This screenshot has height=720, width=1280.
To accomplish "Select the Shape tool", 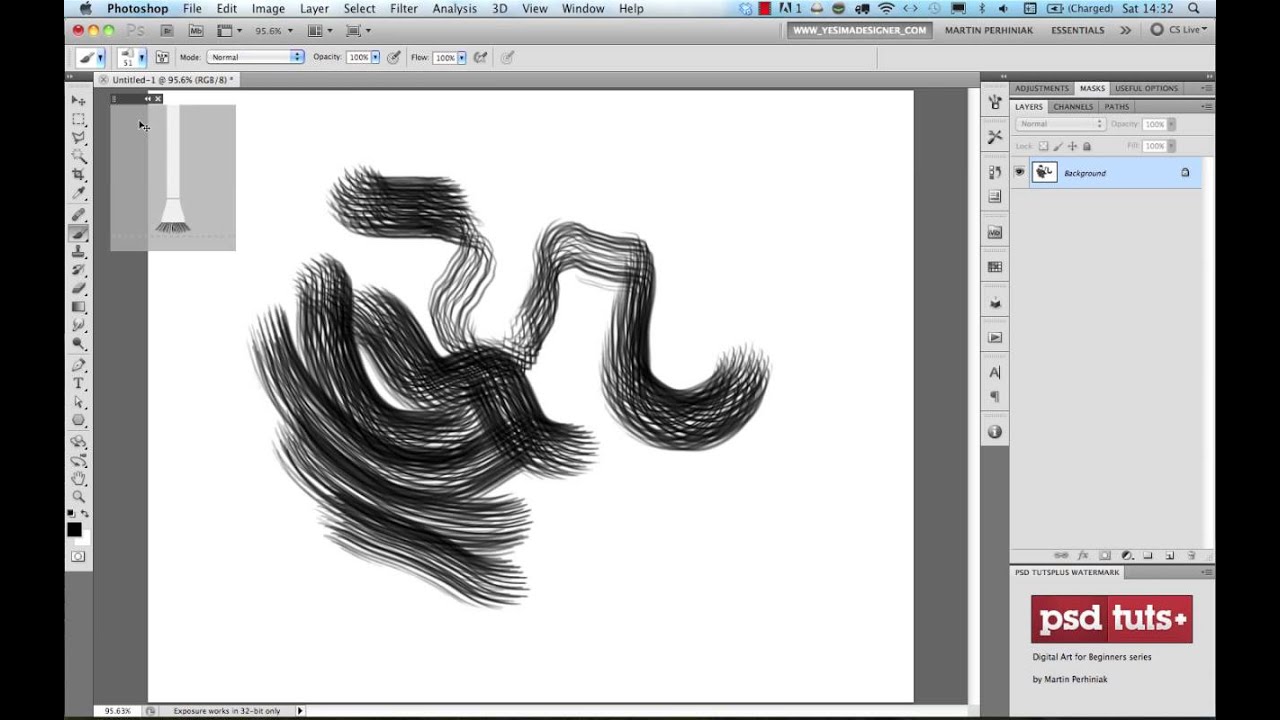I will click(78, 421).
